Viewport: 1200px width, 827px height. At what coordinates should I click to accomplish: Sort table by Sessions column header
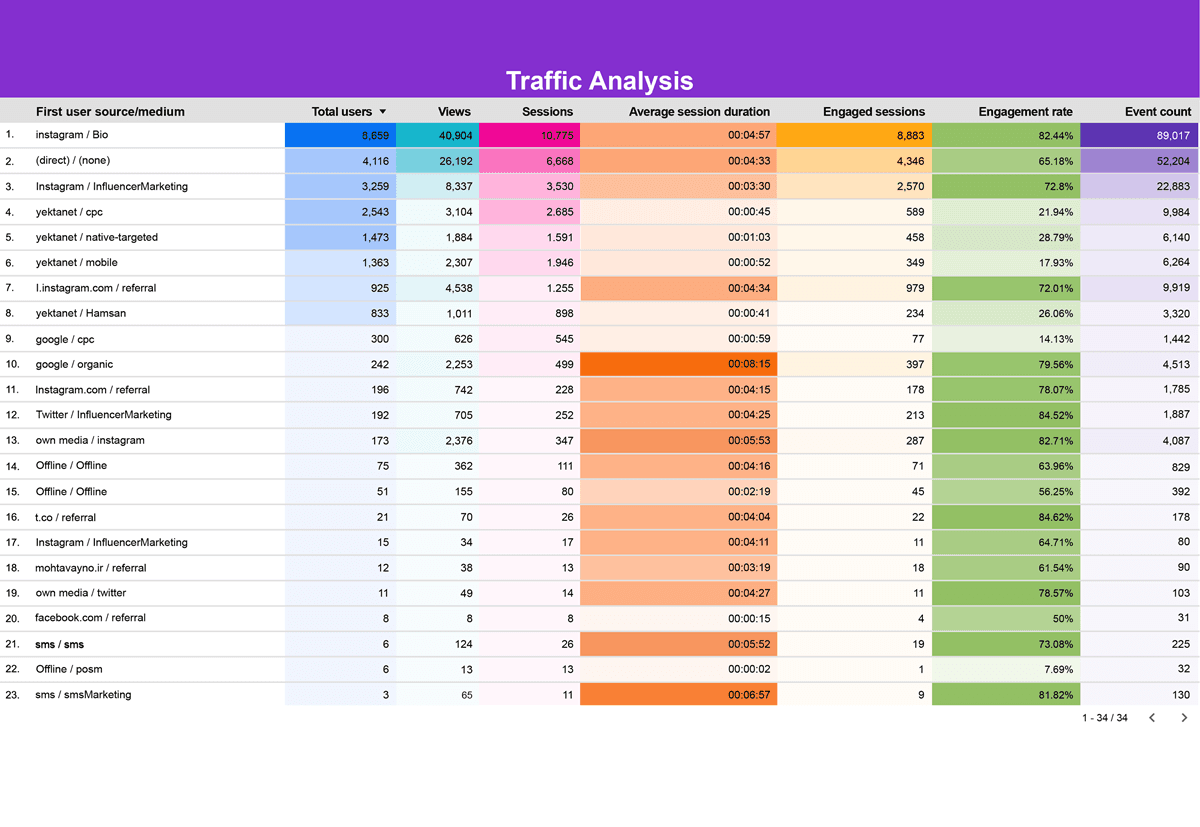click(547, 112)
